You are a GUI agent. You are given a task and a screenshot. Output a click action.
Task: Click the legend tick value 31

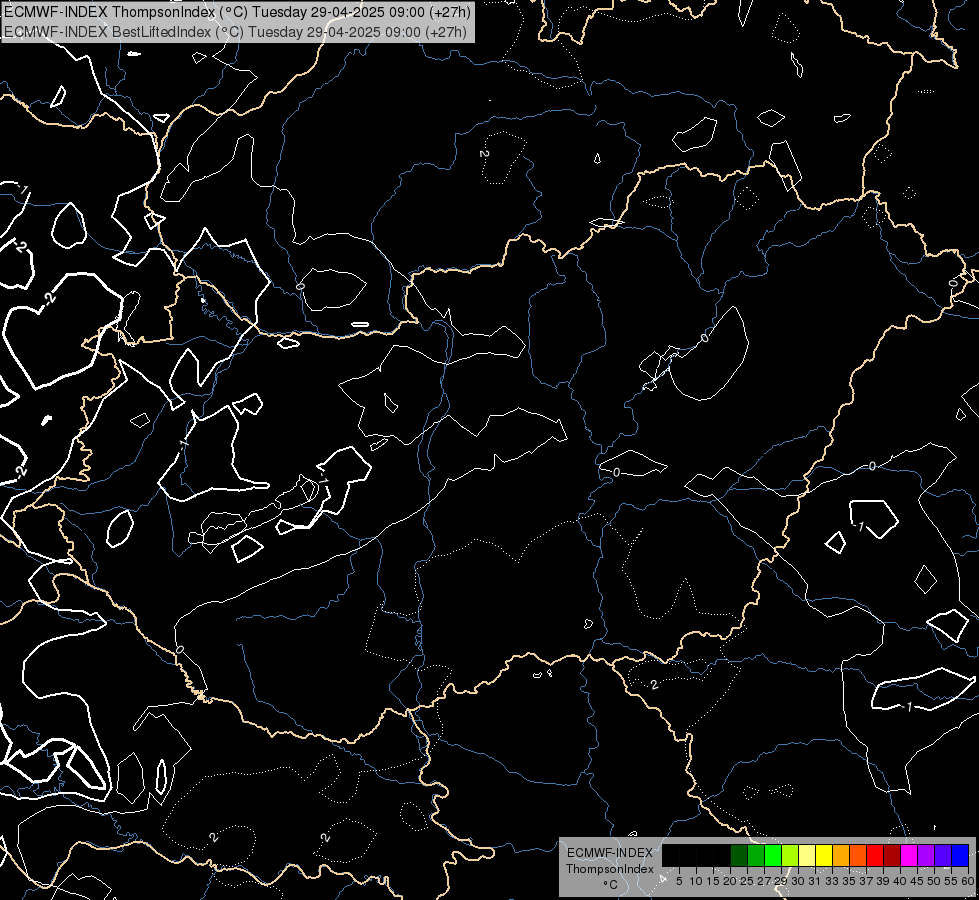click(815, 881)
